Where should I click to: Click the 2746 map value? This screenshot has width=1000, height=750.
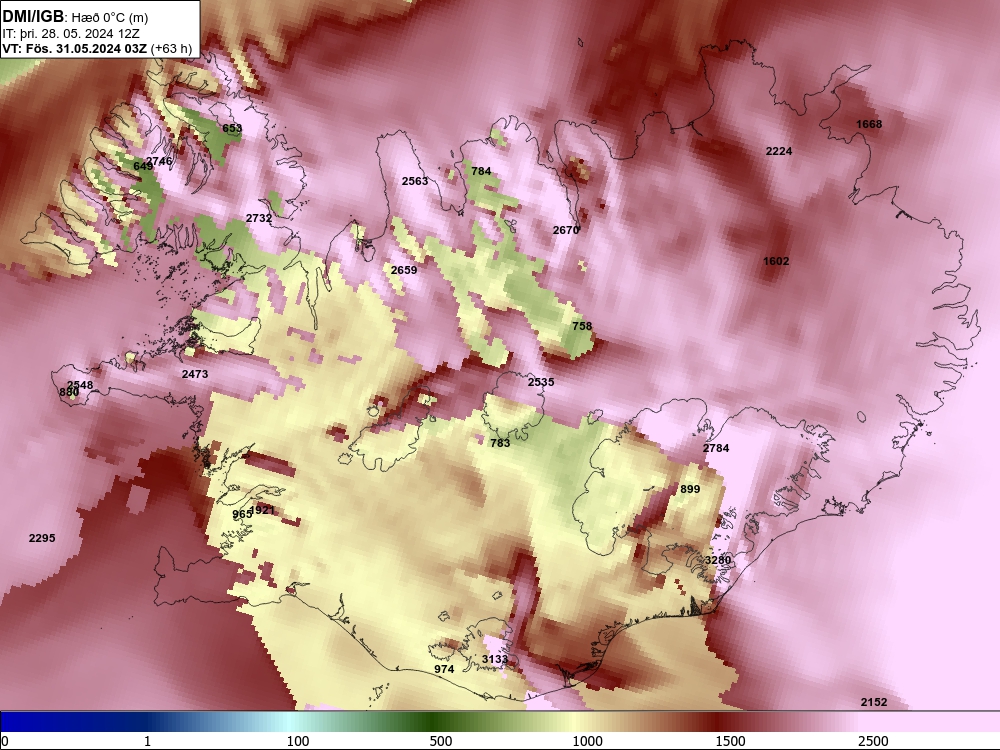point(159,161)
